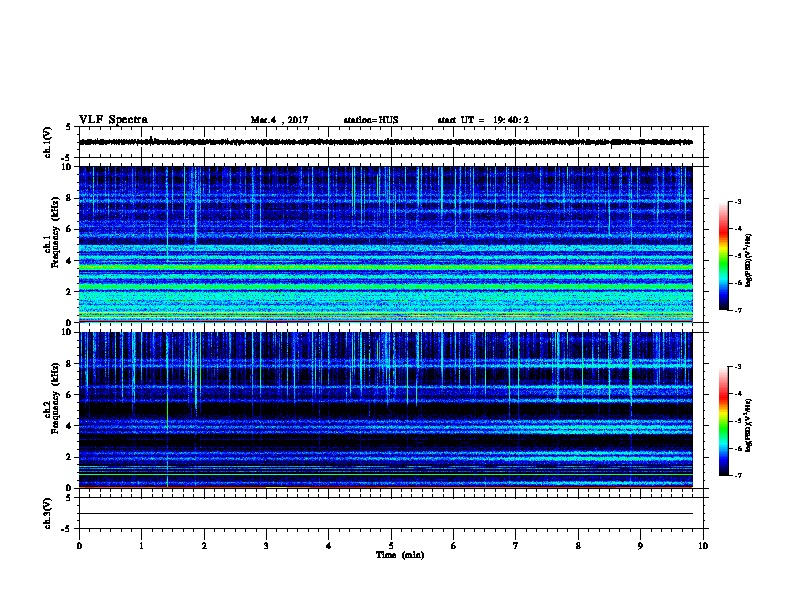Select the "Mar.4 , 2017" date text
Viewport: 792px width, 612px height.
(x=279, y=120)
